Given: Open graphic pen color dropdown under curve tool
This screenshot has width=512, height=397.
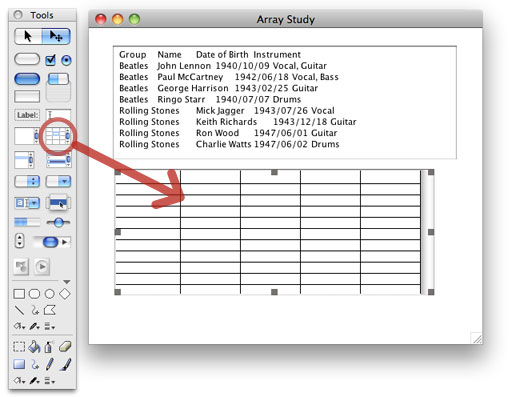Looking at the screenshot, I should coord(35,326).
